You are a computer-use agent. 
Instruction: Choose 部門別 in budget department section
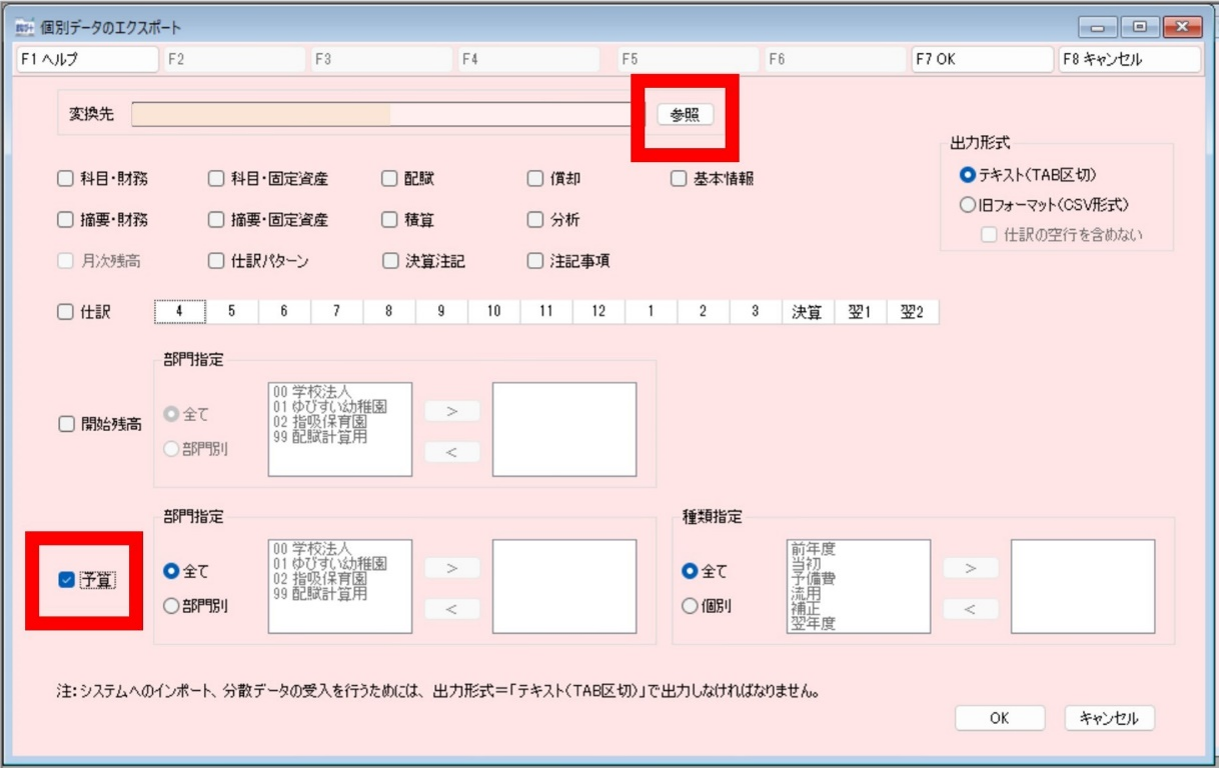[171, 606]
